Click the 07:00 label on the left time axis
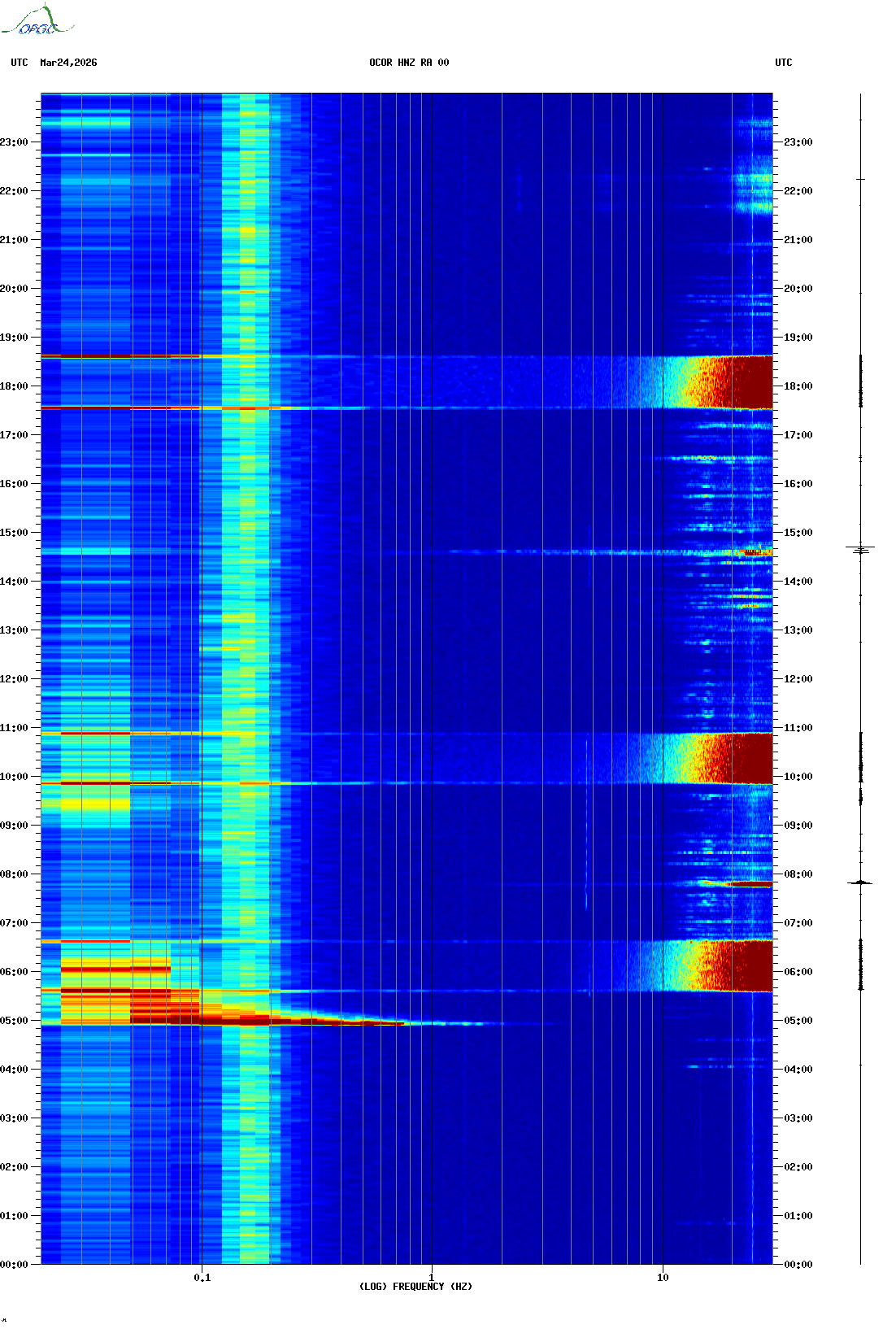The image size is (896, 1329). [14, 923]
